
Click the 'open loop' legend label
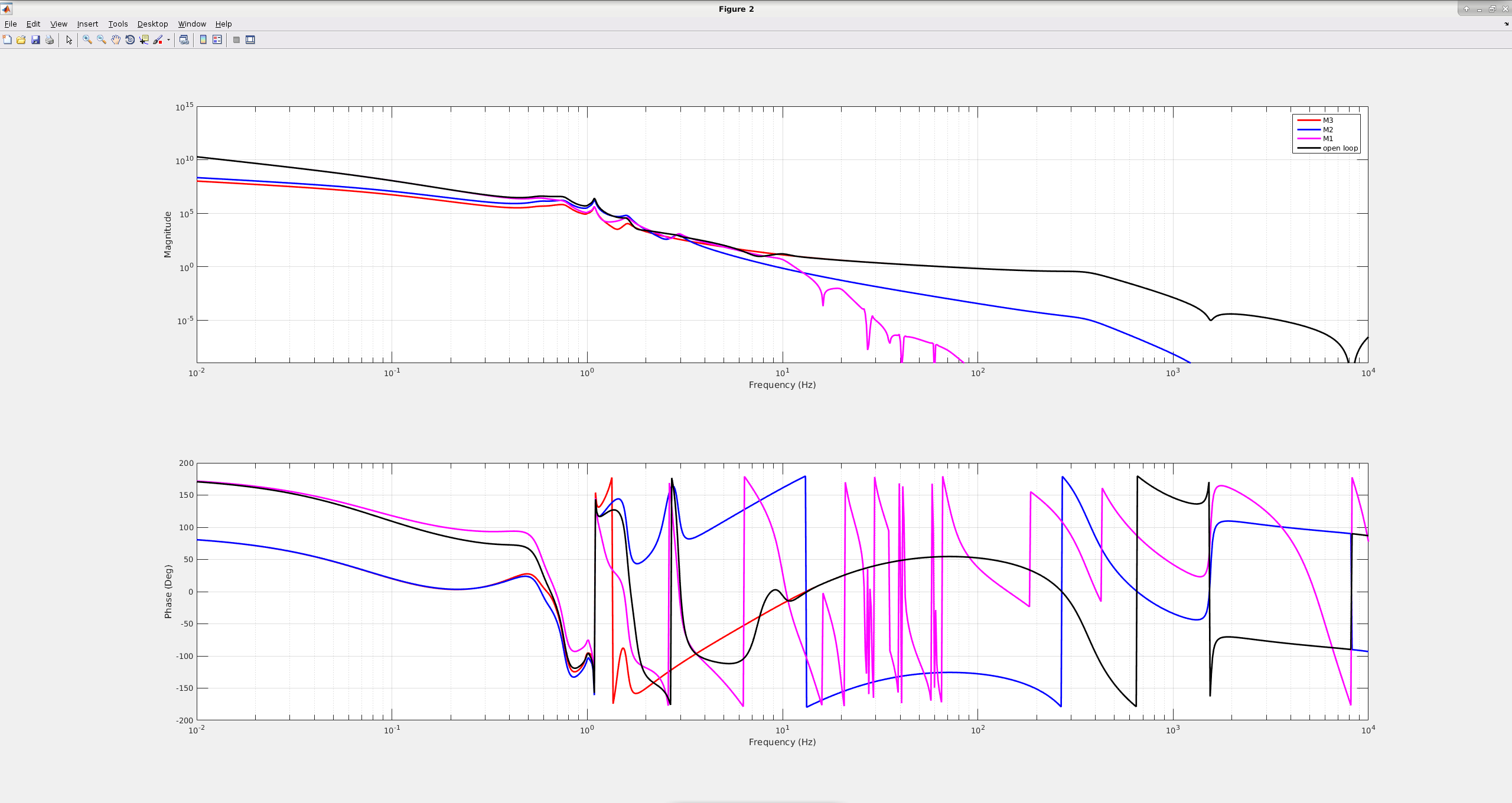[1340, 148]
